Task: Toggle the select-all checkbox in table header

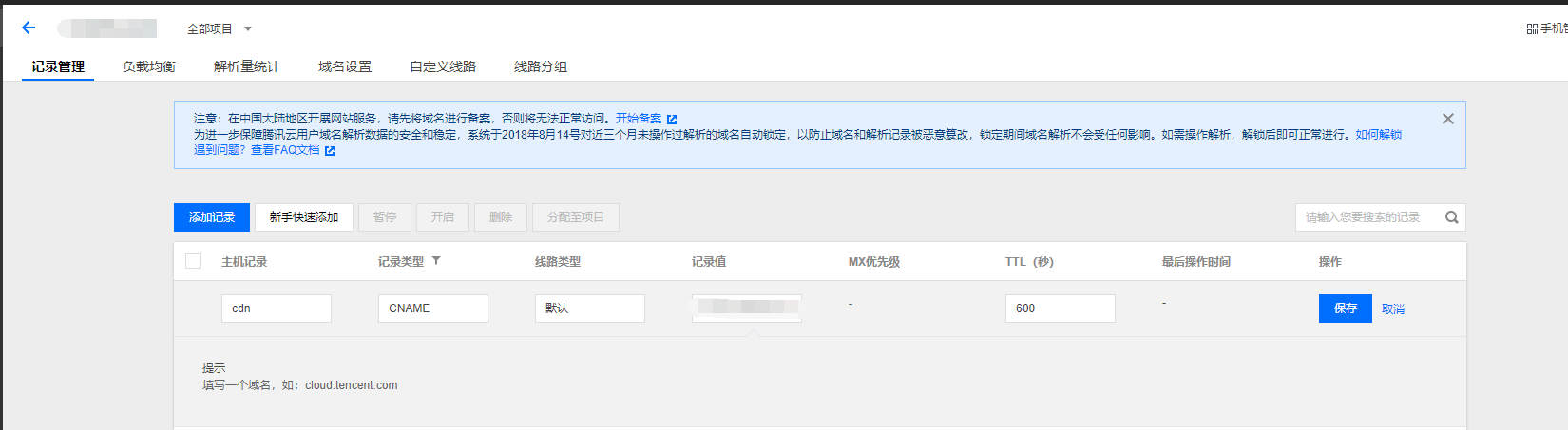Action: [x=193, y=261]
